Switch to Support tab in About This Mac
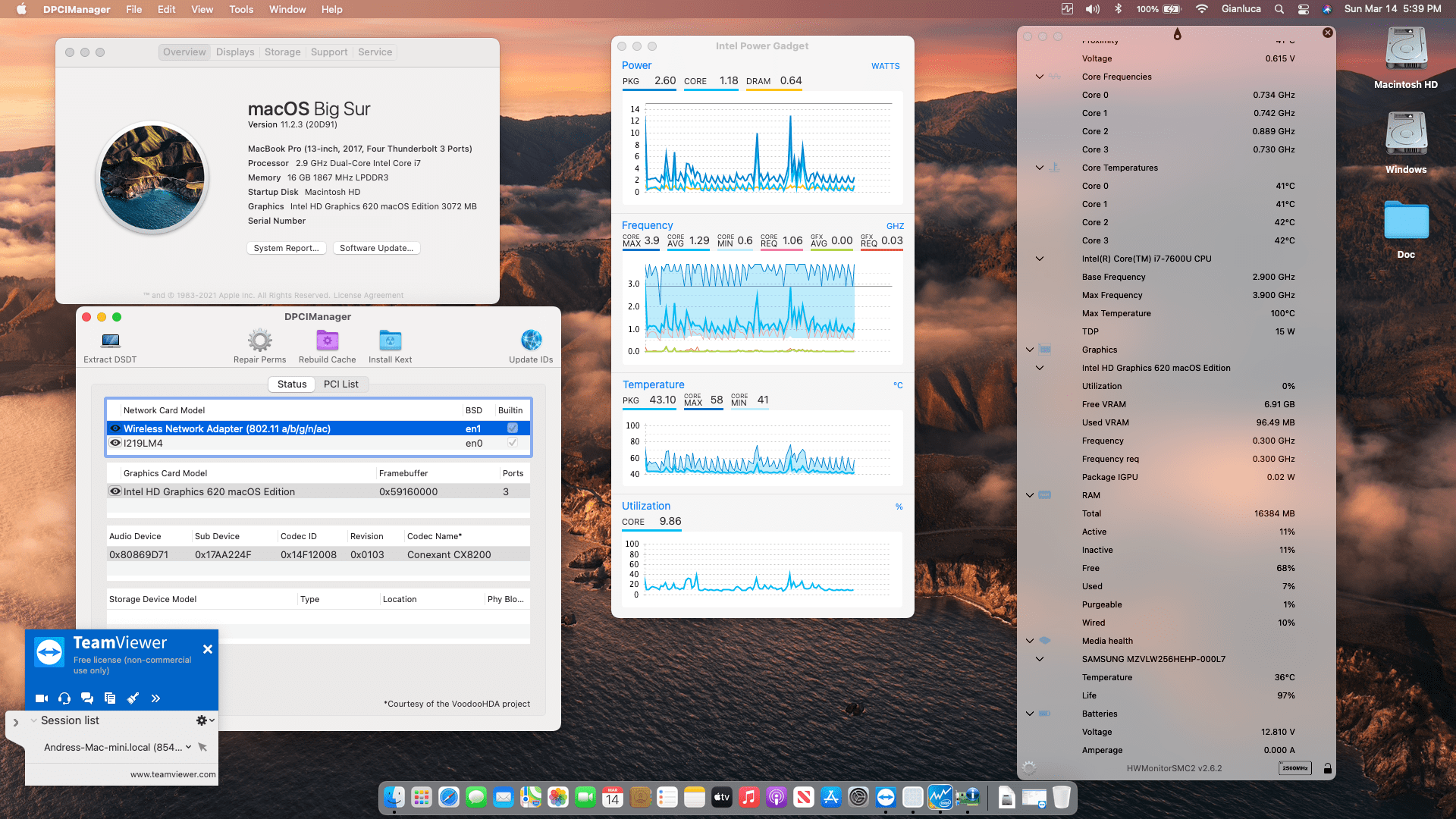Viewport: 1456px width, 819px height. (x=329, y=52)
